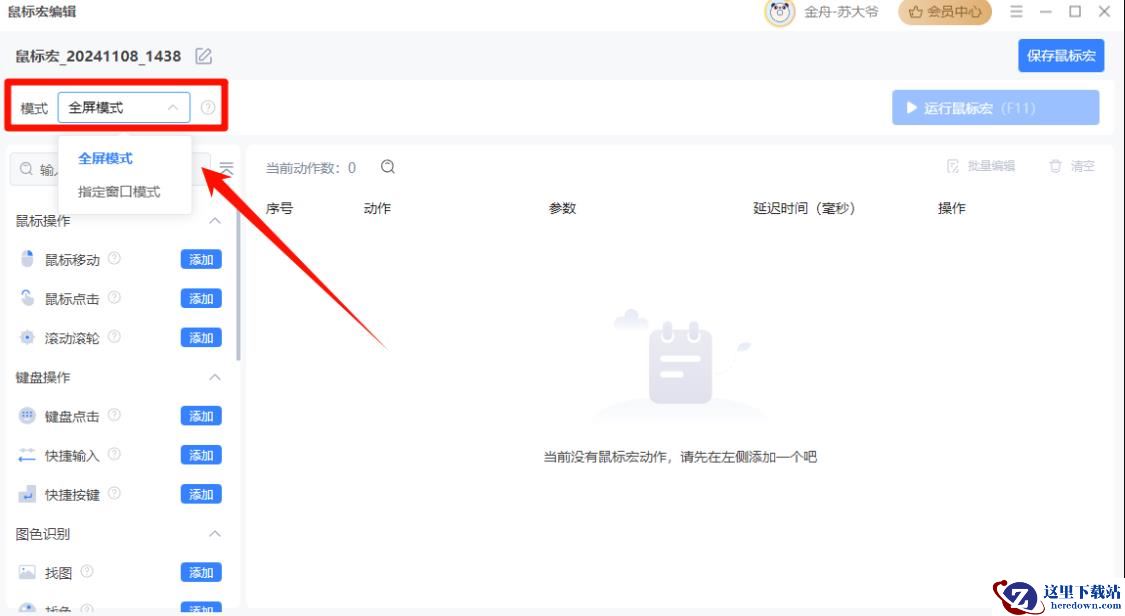Add 鼠标点击 action with 添加 button
Image resolution: width=1125 pixels, height=616 pixels.
201,298
